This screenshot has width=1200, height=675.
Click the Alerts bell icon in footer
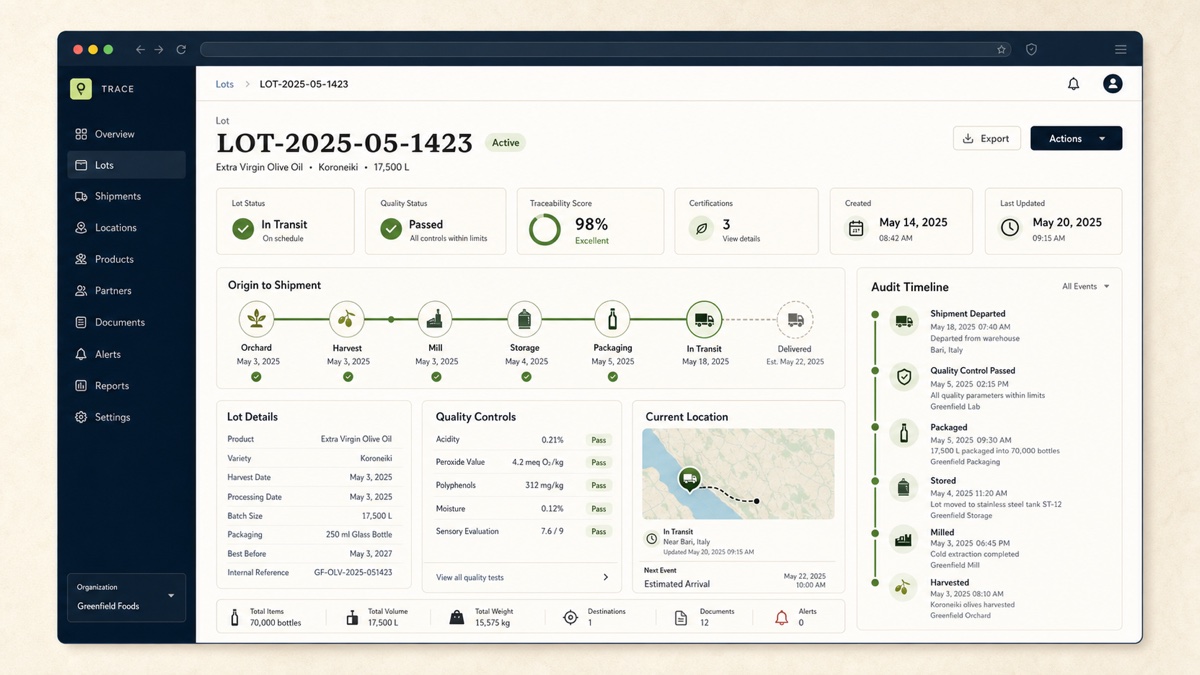pos(782,618)
